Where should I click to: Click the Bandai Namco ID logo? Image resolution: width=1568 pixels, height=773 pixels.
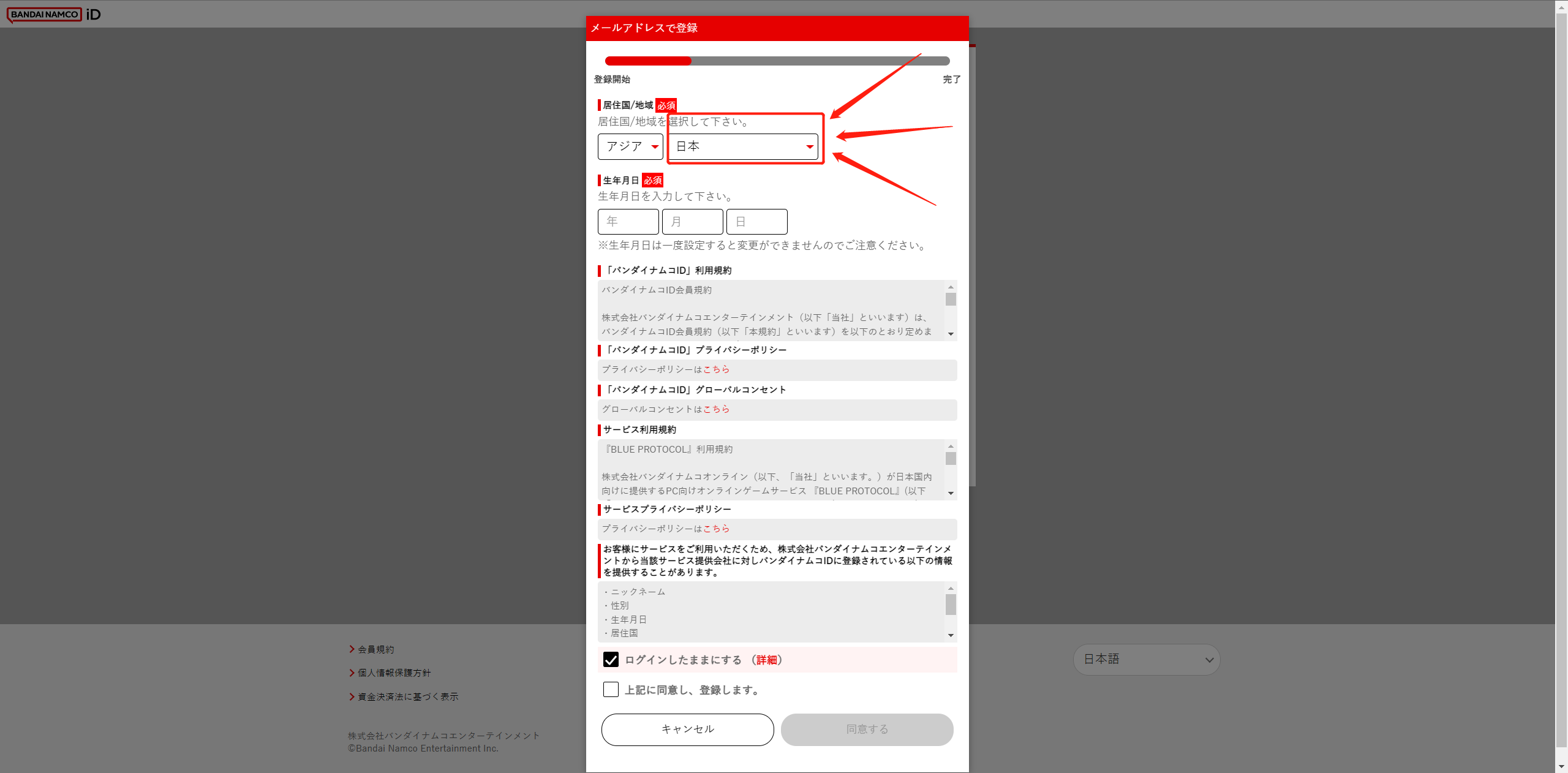tap(53, 14)
